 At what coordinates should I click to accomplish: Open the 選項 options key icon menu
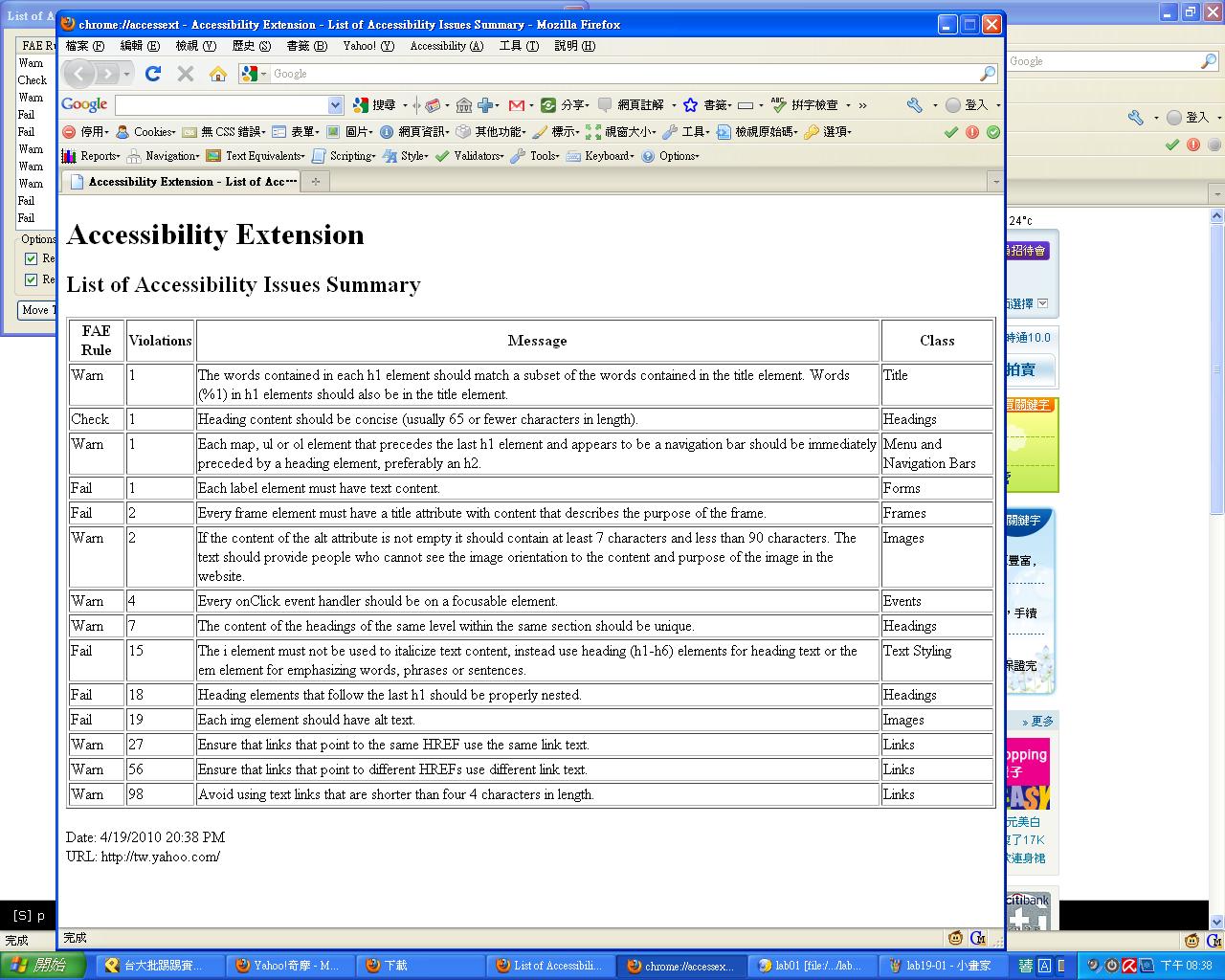coord(828,132)
